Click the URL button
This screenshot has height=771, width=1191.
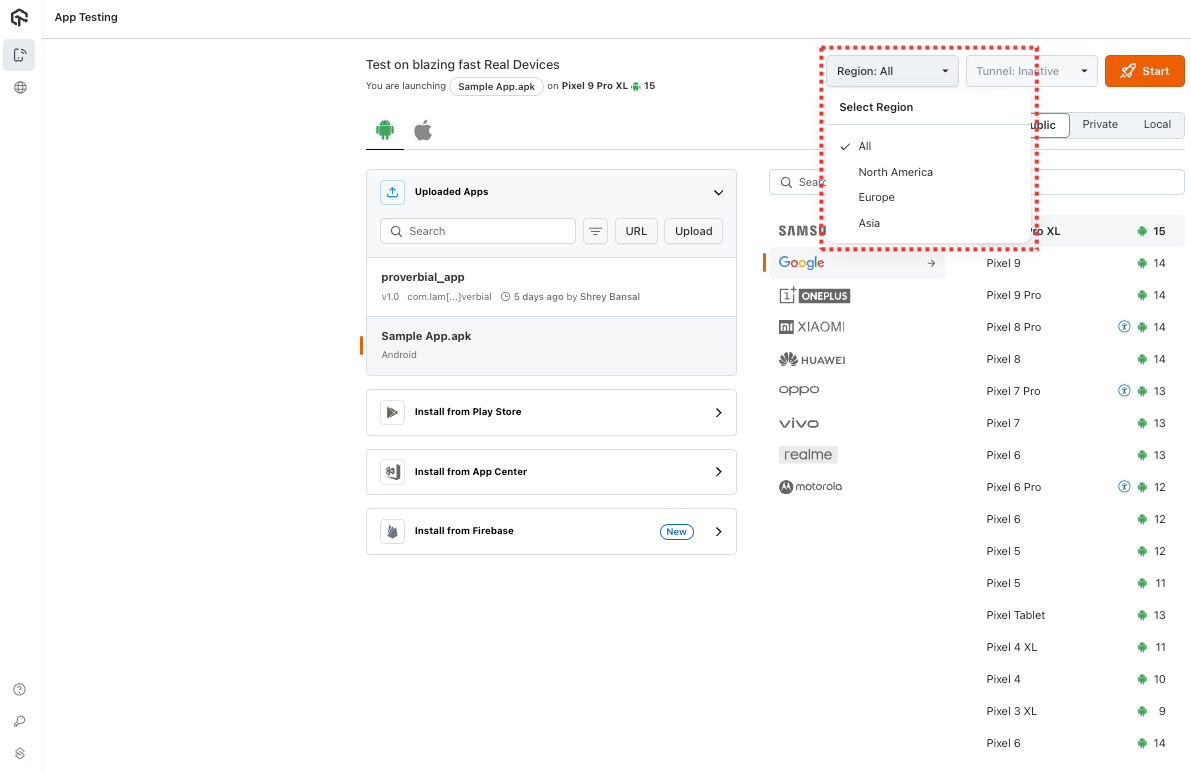coord(636,231)
